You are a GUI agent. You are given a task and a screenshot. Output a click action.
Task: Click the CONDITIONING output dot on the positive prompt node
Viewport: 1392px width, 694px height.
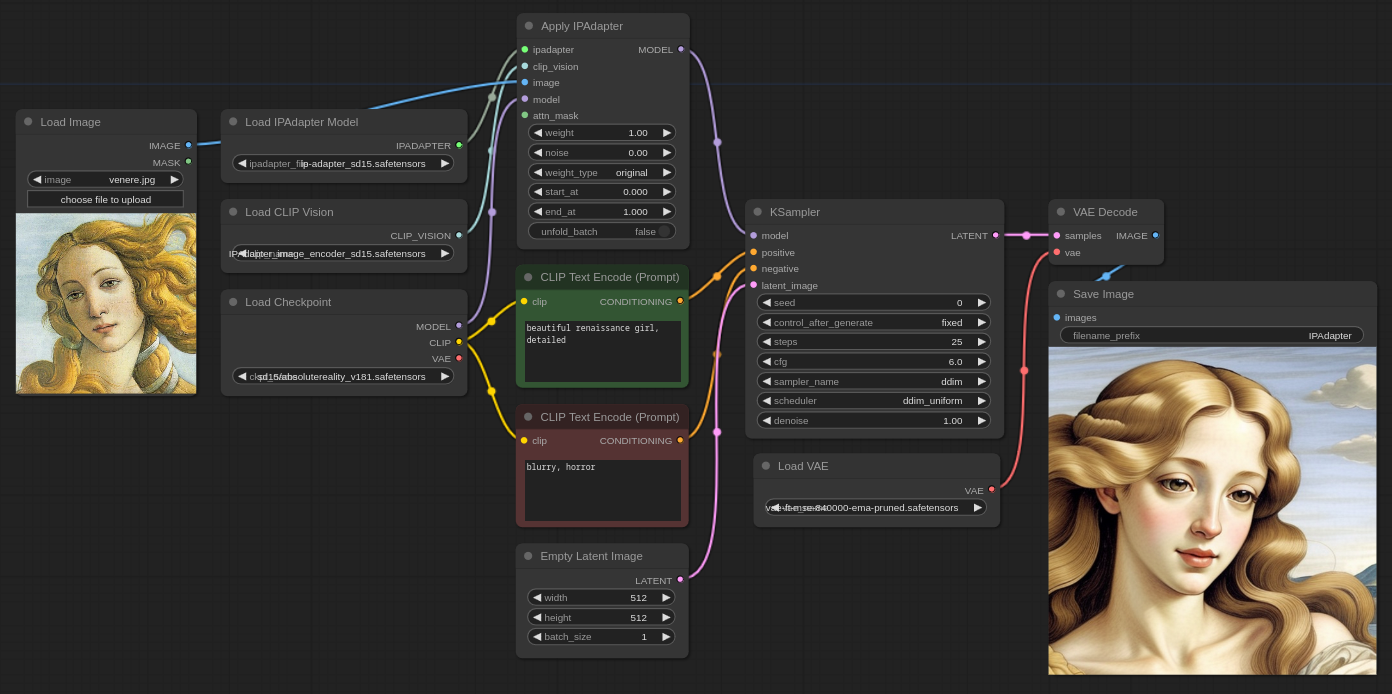(x=679, y=301)
